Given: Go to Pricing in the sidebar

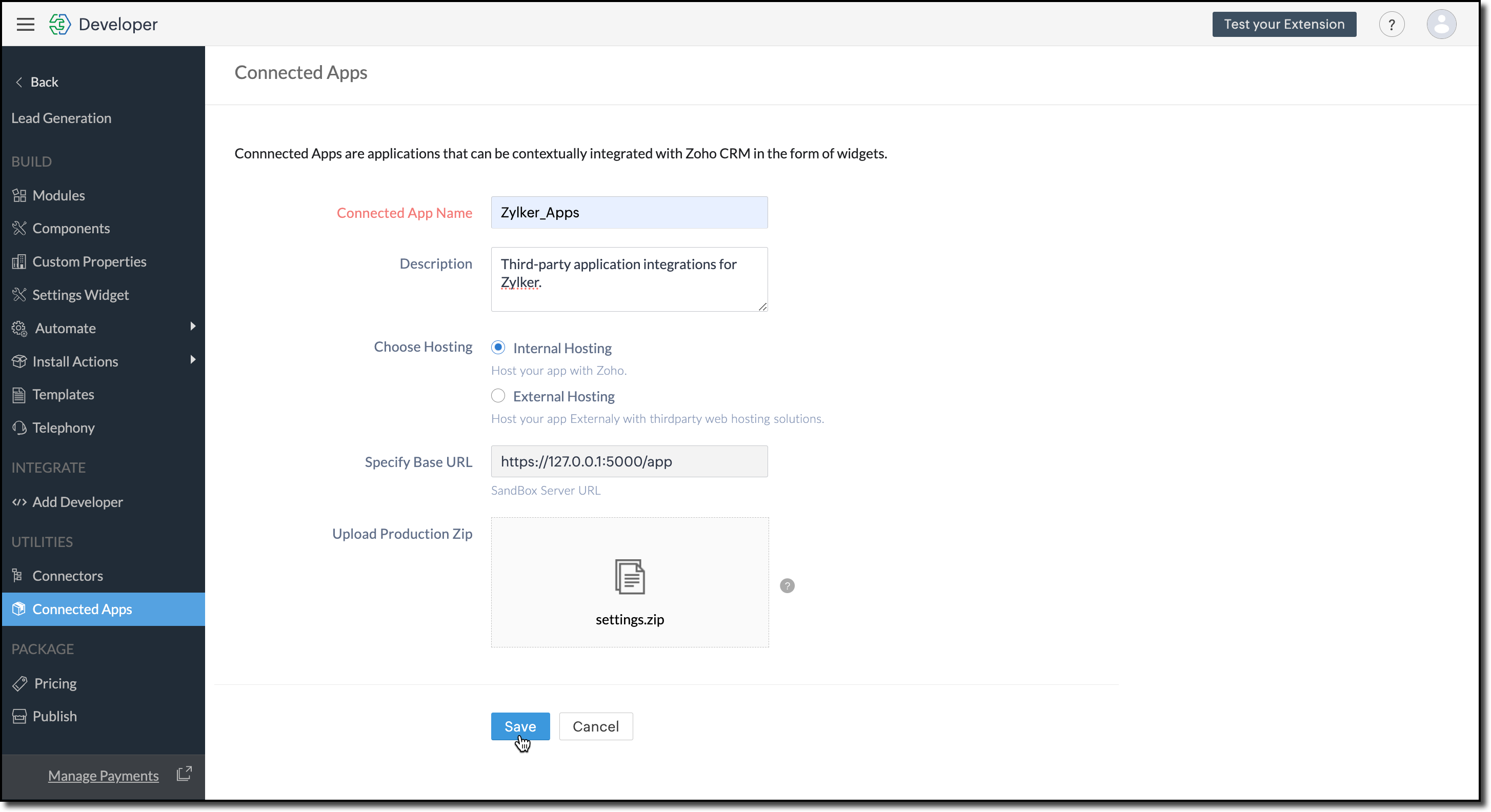Looking at the screenshot, I should (55, 683).
